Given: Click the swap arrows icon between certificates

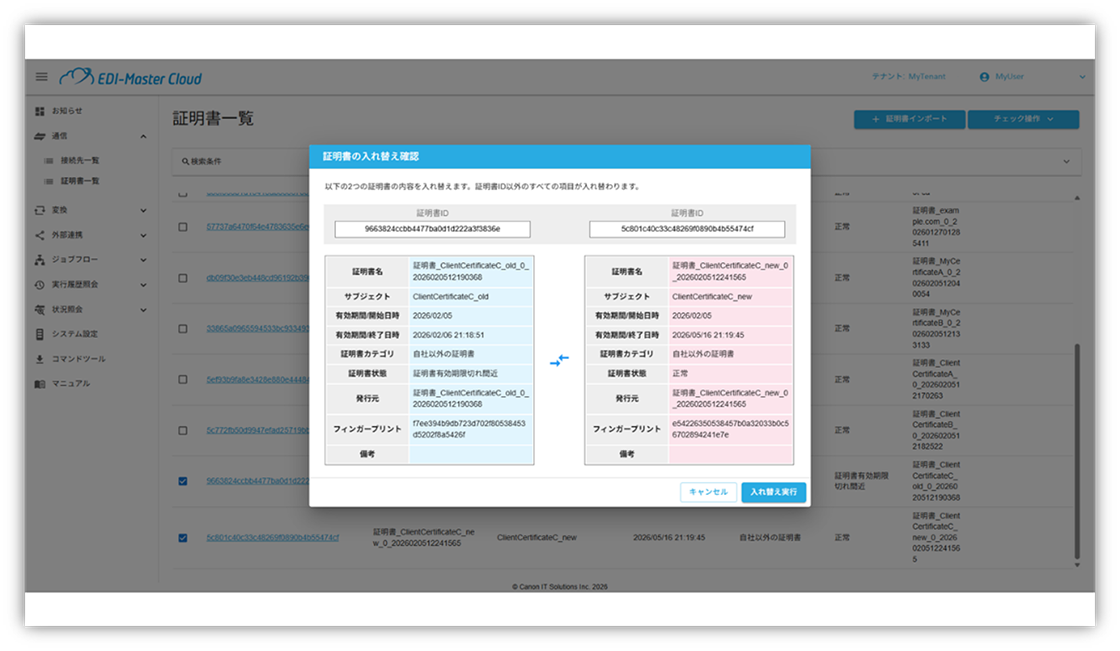Looking at the screenshot, I should click(559, 360).
